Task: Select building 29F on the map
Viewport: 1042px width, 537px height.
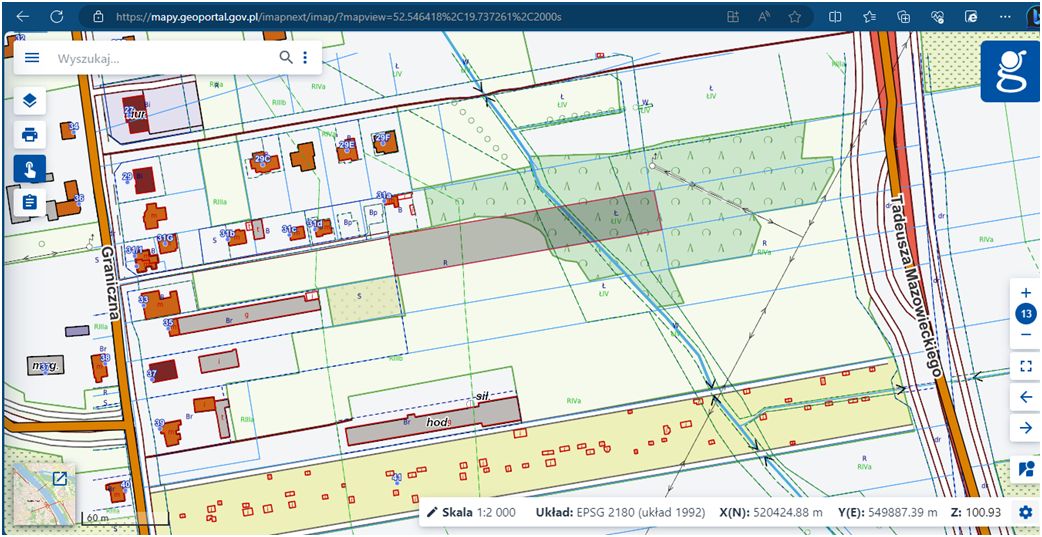Action: click(x=384, y=142)
